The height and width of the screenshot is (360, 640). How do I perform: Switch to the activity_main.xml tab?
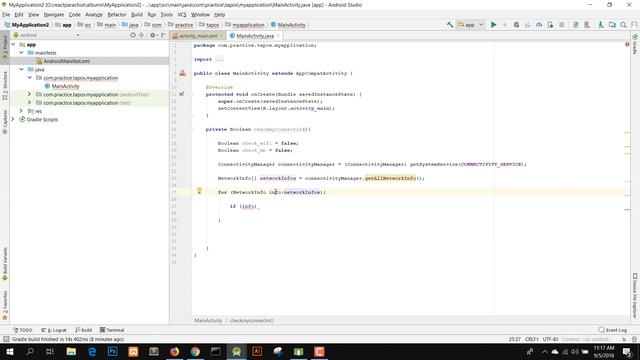[198, 36]
